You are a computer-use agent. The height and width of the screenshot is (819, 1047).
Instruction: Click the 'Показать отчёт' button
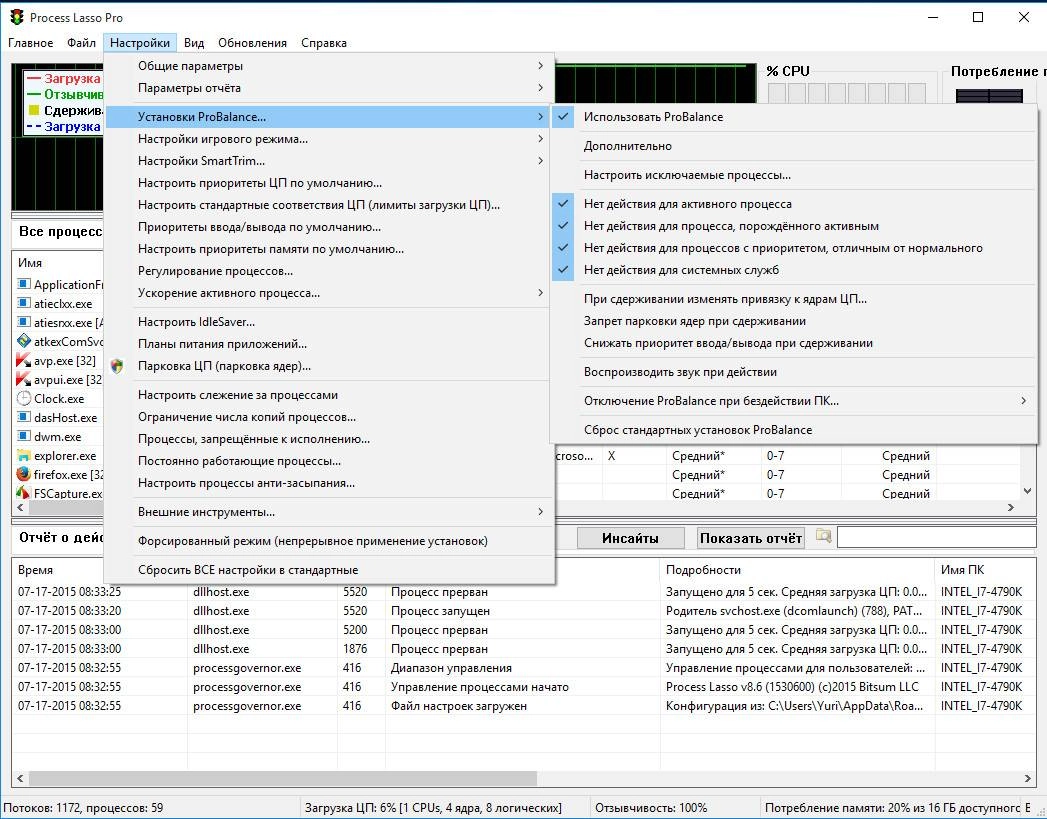pyautogui.click(x=751, y=538)
